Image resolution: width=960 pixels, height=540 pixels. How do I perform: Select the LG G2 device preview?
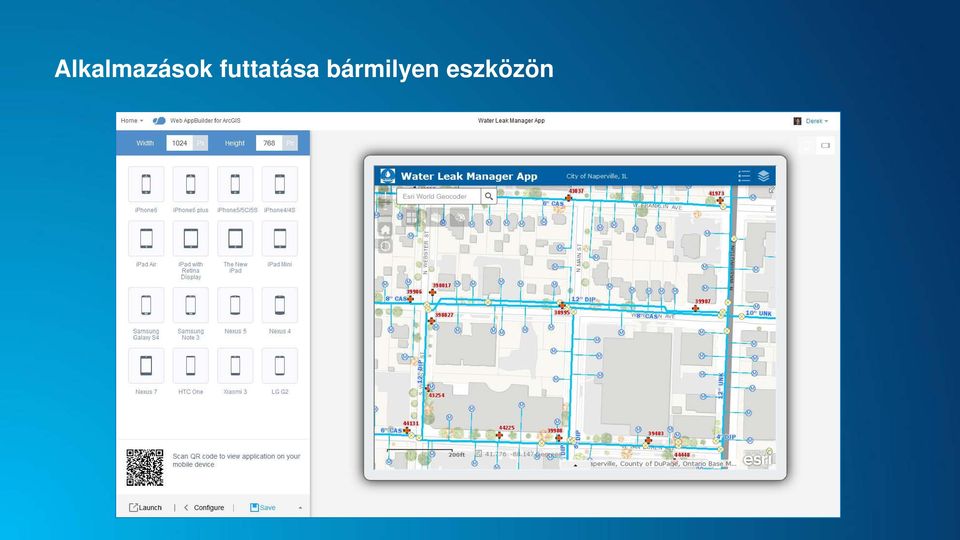[x=280, y=366]
